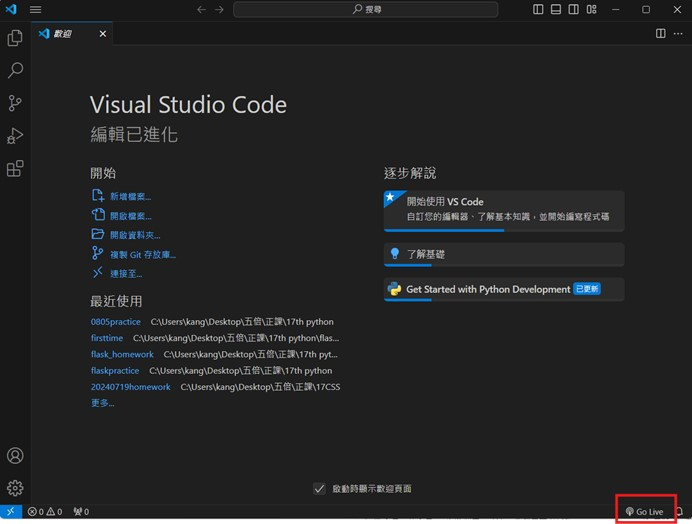Open notifications bell in status bar

point(680,512)
